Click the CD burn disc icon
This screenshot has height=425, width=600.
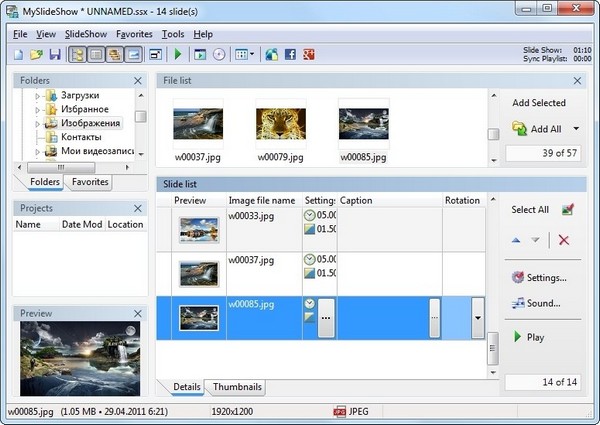tap(220, 53)
